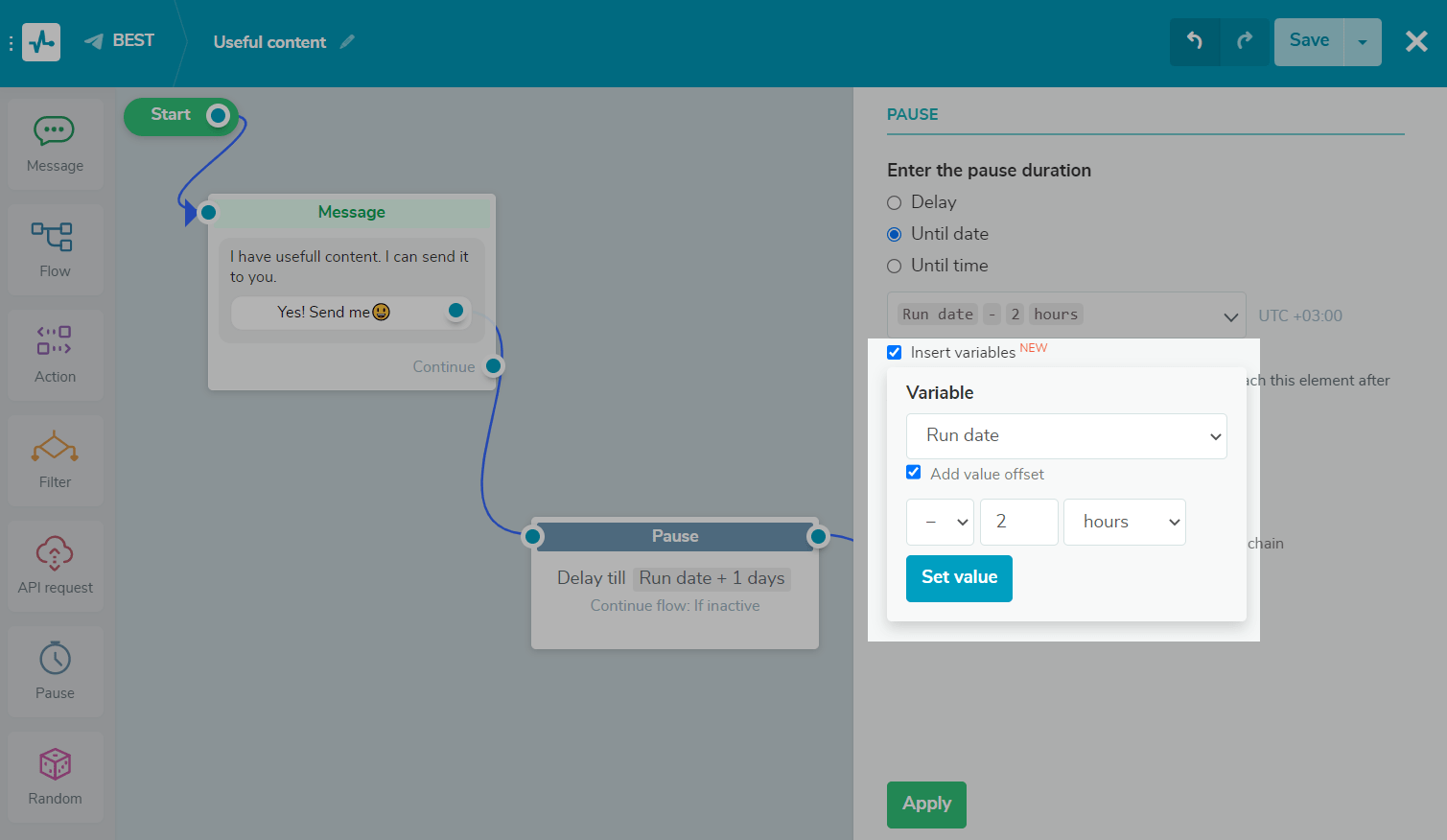Click the offset number input field
Screen dimensions: 1447x840
click(1018, 522)
